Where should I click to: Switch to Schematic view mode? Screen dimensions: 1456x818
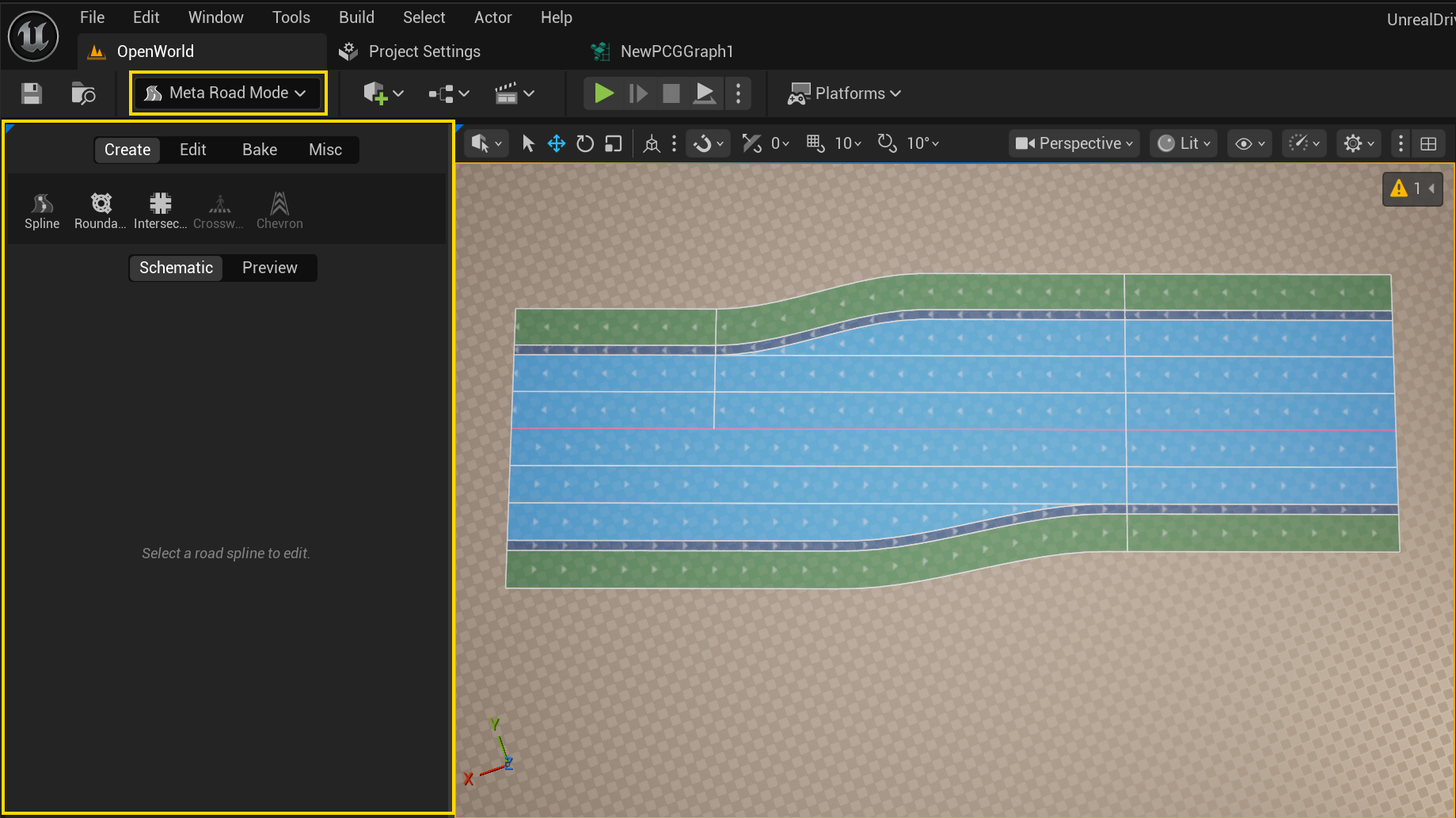pyautogui.click(x=176, y=268)
